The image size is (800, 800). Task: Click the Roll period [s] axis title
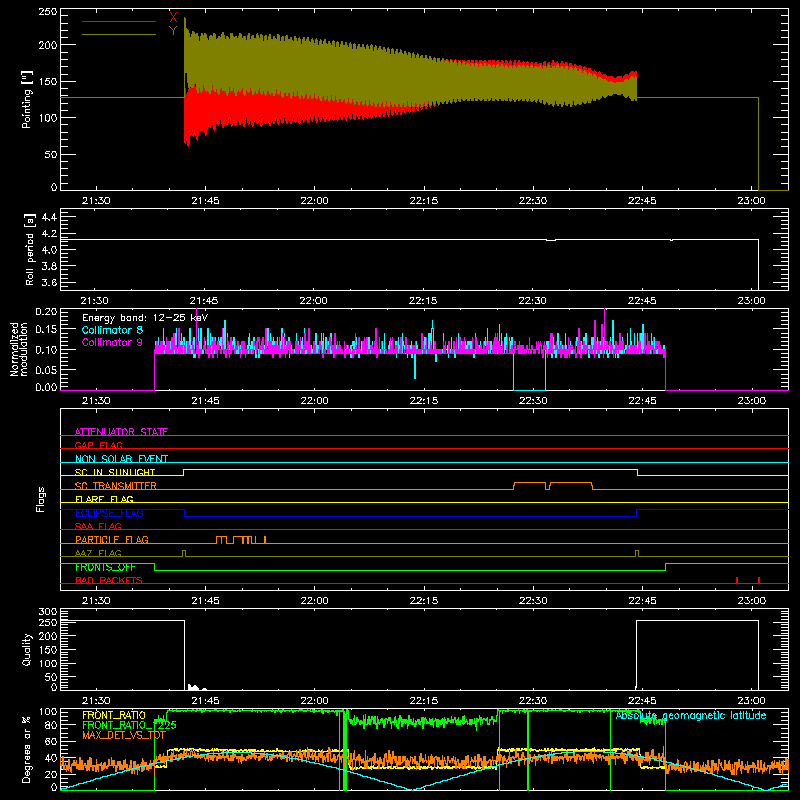tap(30, 249)
